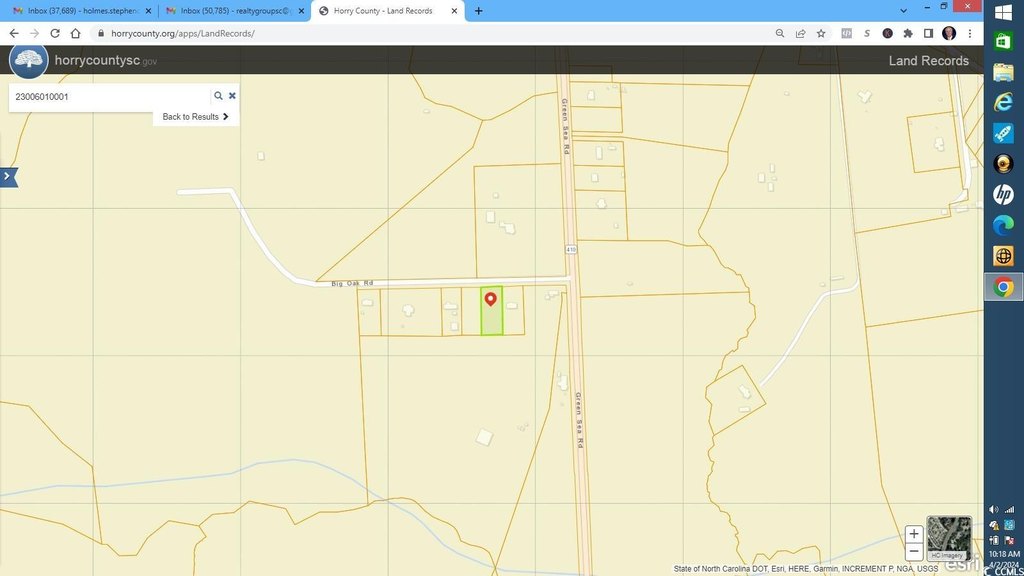Clear the parcel search with the X icon
The image size is (1024, 576).
[x=232, y=96]
